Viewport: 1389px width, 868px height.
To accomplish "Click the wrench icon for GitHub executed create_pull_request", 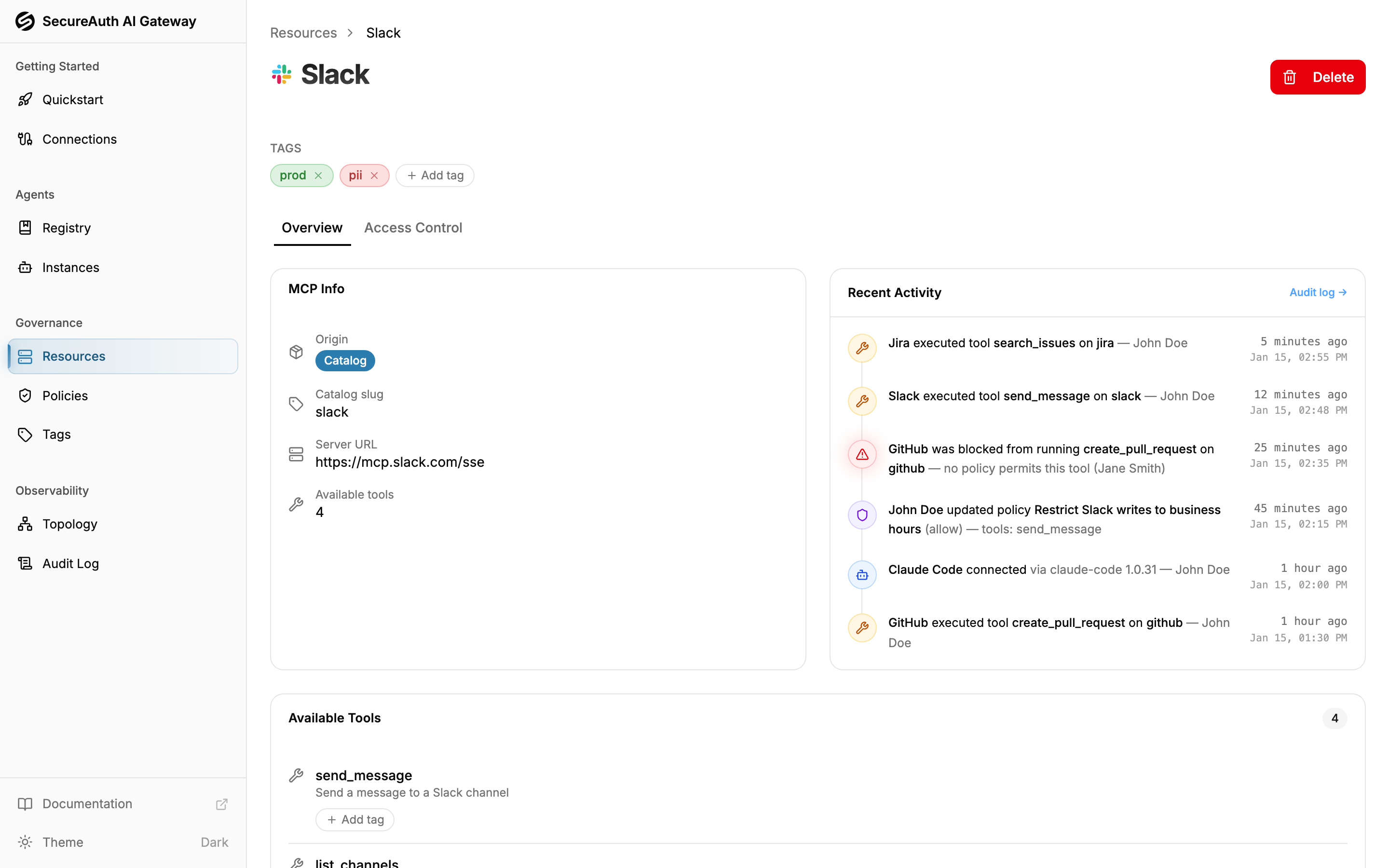I will (862, 628).
